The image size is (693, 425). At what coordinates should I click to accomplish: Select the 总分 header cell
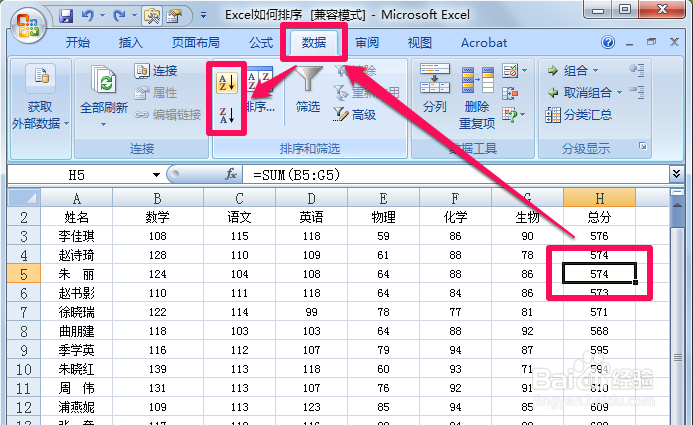click(599, 217)
